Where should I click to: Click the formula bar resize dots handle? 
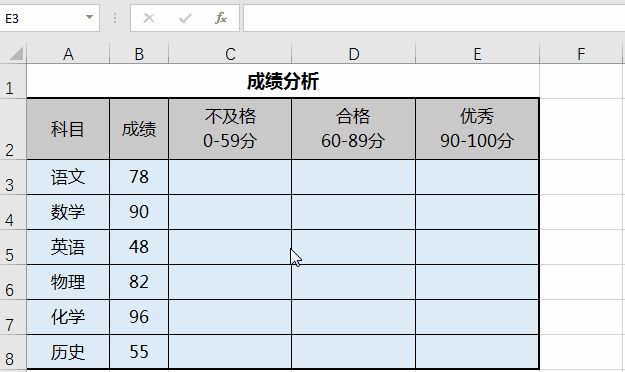click(x=115, y=18)
